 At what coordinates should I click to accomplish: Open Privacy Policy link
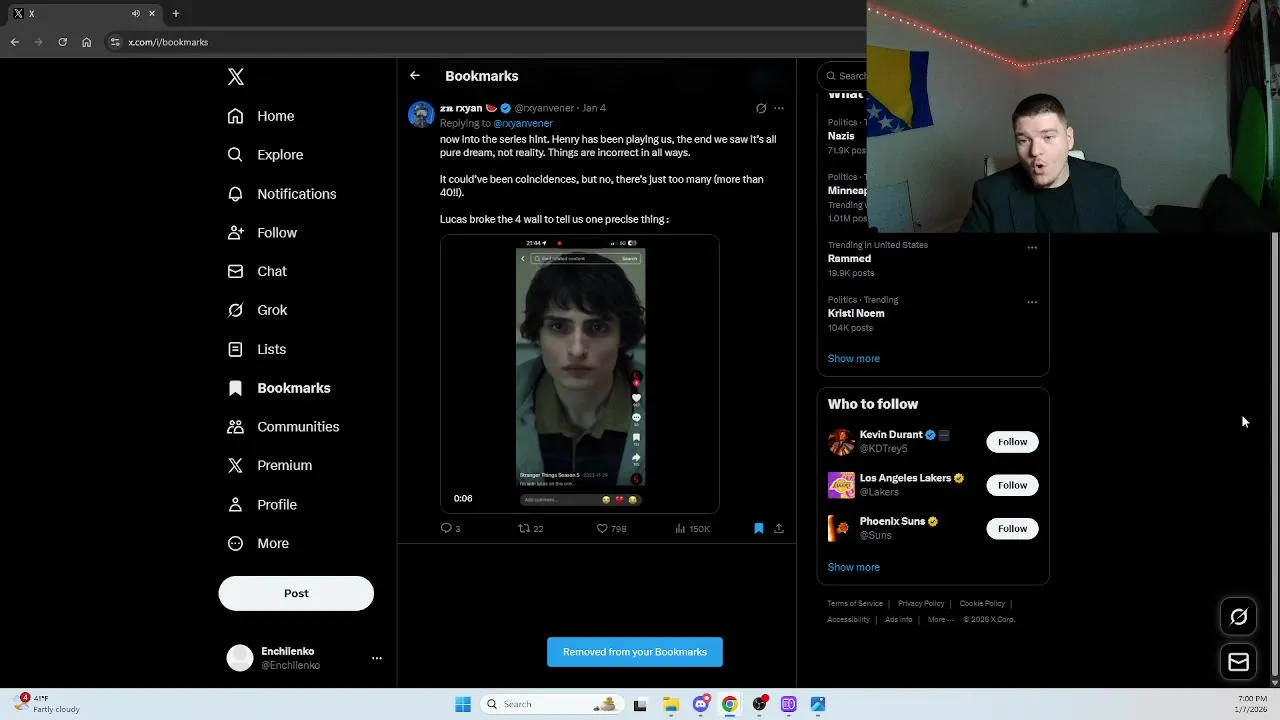tap(921, 603)
